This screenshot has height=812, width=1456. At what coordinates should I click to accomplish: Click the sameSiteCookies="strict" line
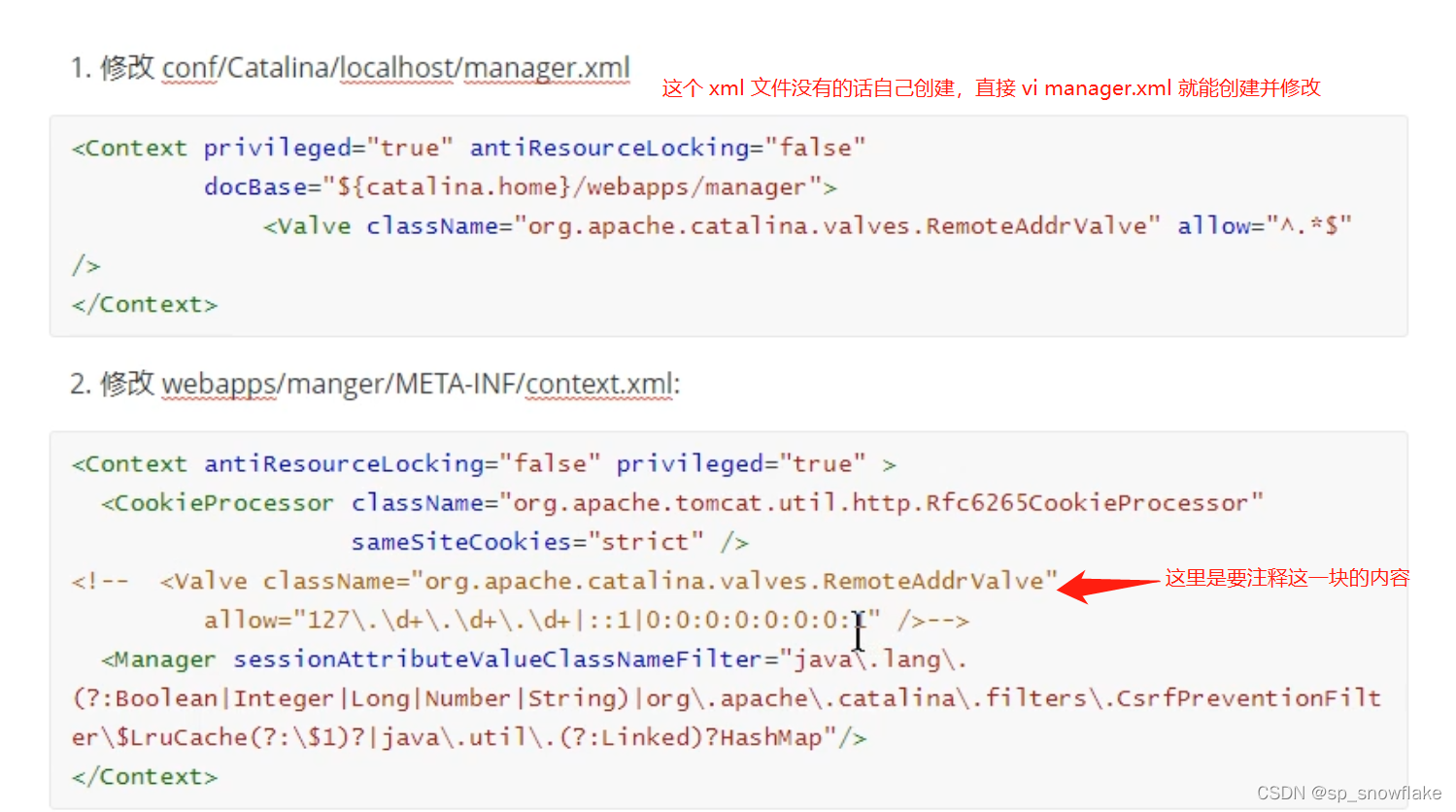tap(550, 542)
